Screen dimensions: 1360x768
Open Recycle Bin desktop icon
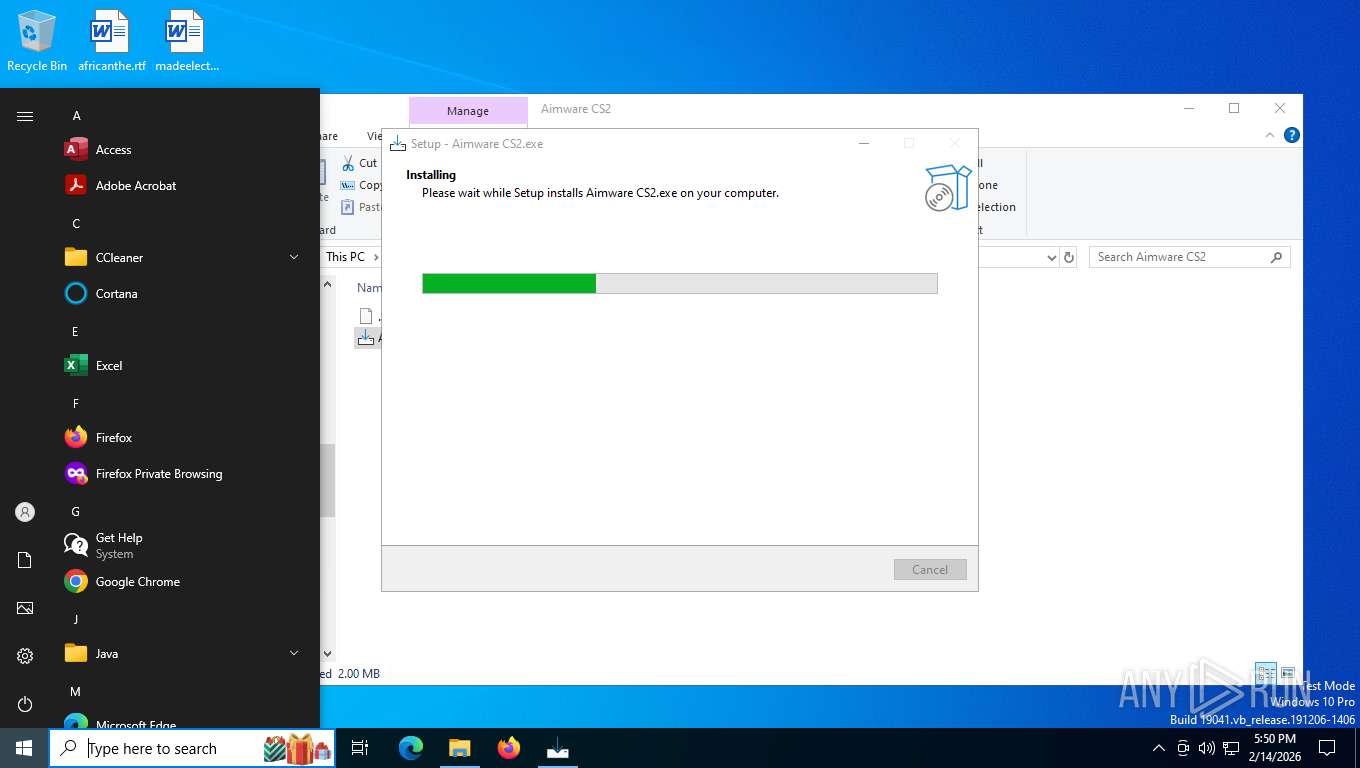coord(37,41)
